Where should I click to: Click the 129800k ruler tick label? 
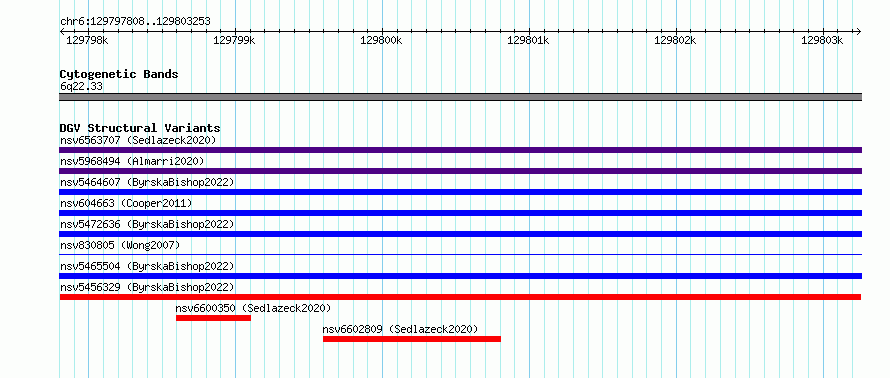(381, 40)
